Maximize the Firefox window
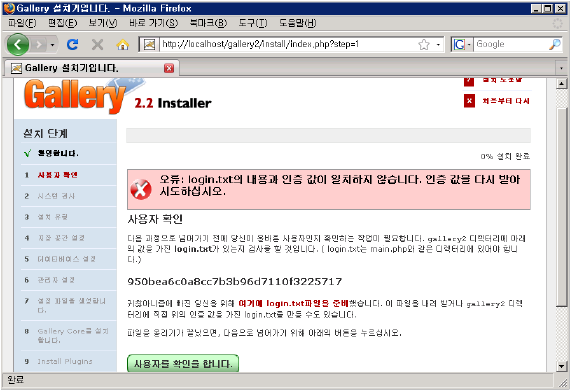Image resolution: width=570 pixels, height=390 pixels. point(547,8)
